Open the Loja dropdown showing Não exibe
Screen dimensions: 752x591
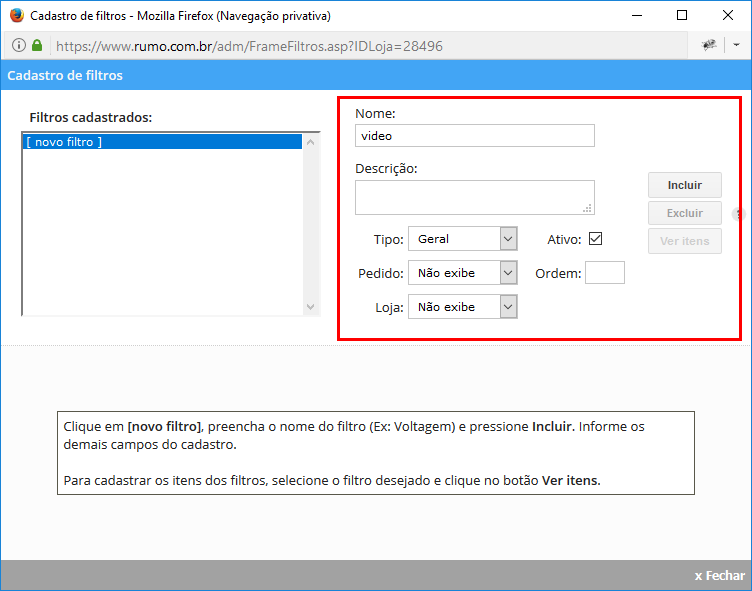coord(463,307)
